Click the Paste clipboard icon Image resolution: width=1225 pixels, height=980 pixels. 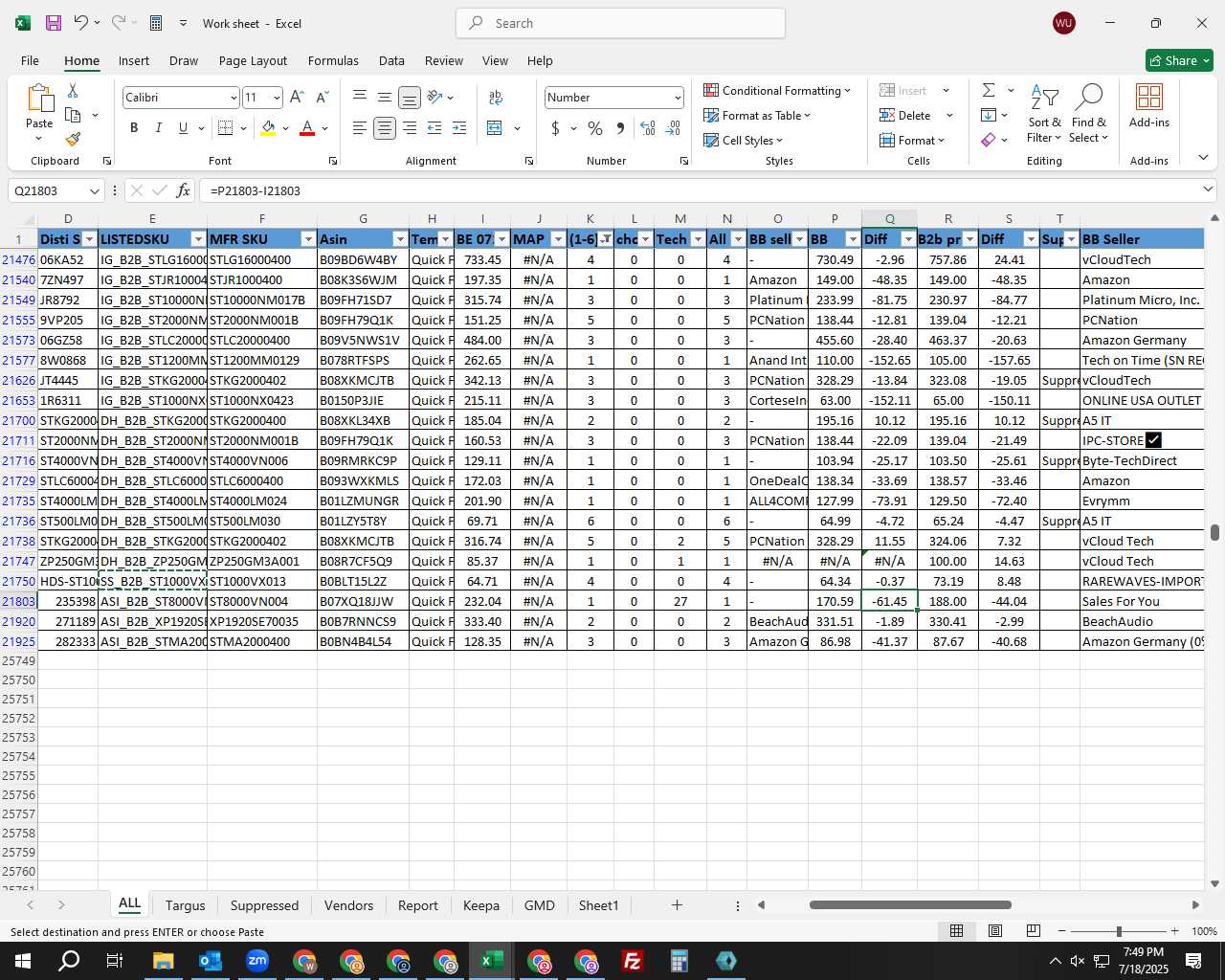(x=39, y=99)
